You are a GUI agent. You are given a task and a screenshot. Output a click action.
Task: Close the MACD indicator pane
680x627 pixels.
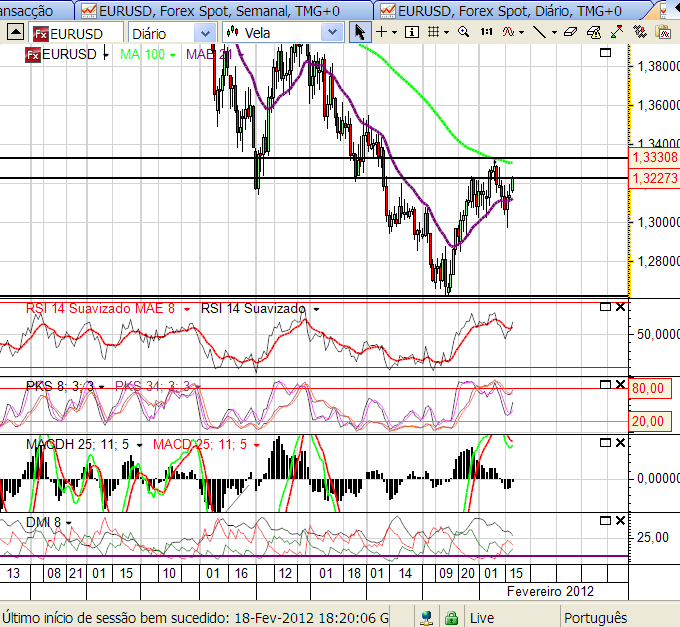pos(621,443)
